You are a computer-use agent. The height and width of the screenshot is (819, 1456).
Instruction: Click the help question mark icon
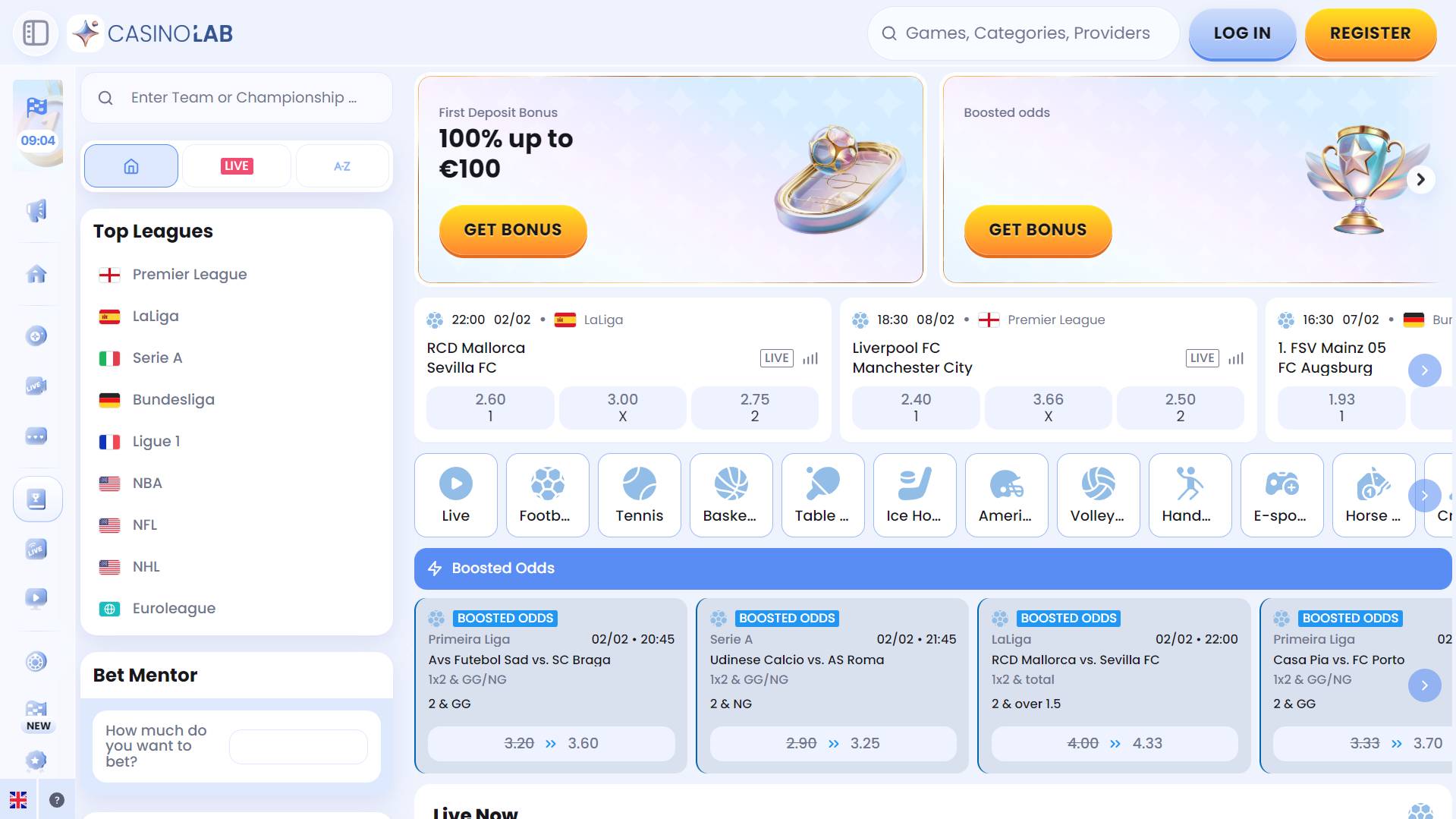[57, 800]
